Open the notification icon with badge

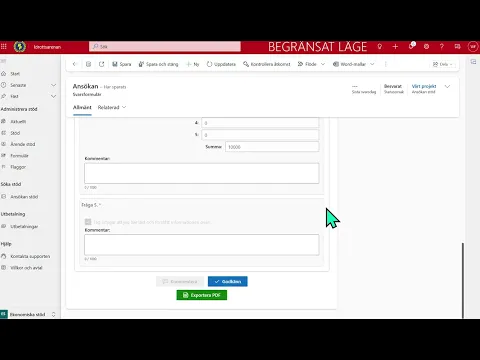411,46
